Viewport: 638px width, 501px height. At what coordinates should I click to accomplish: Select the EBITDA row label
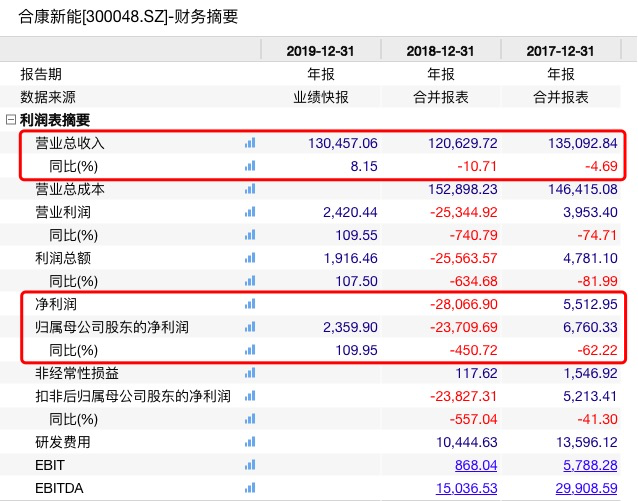pos(59,488)
